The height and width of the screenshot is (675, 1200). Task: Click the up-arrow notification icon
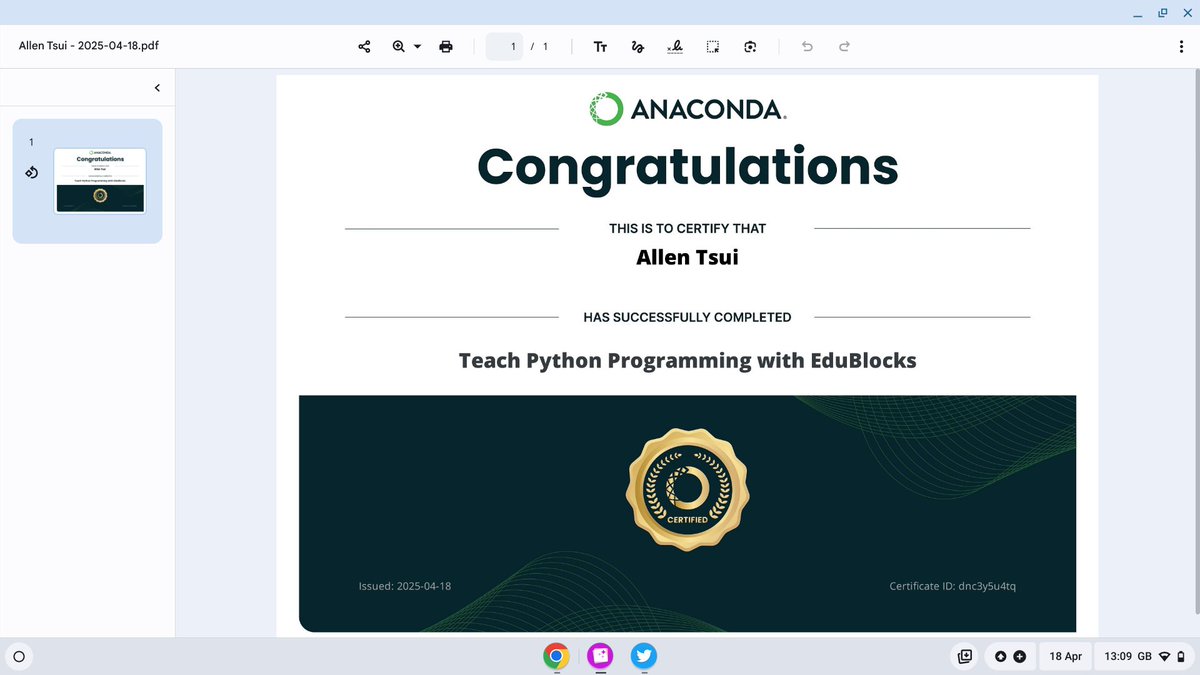(x=1000, y=657)
